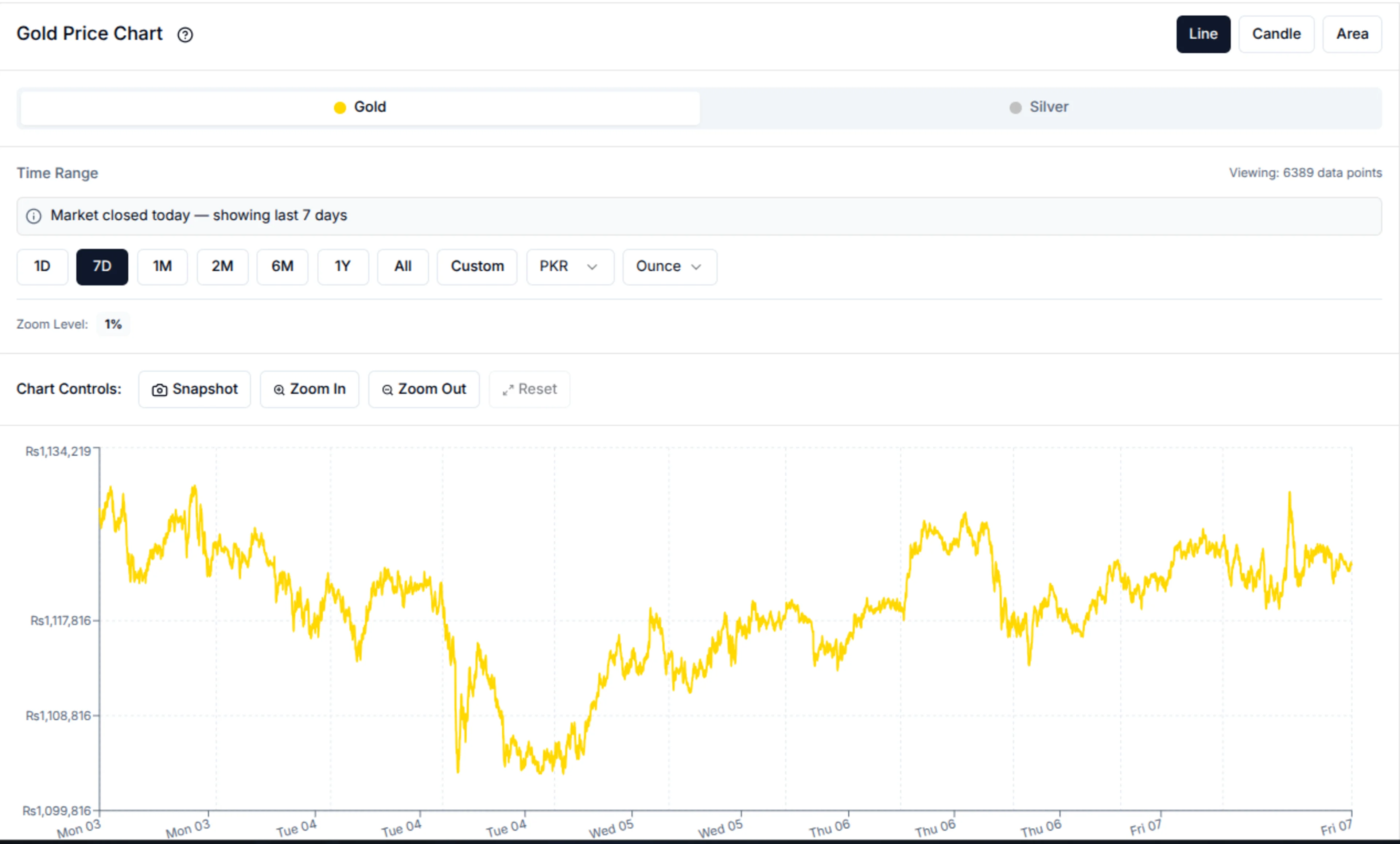Click the Rs1,099,816 y-axis label
Viewport: 1400px width, 844px height.
[x=56, y=810]
